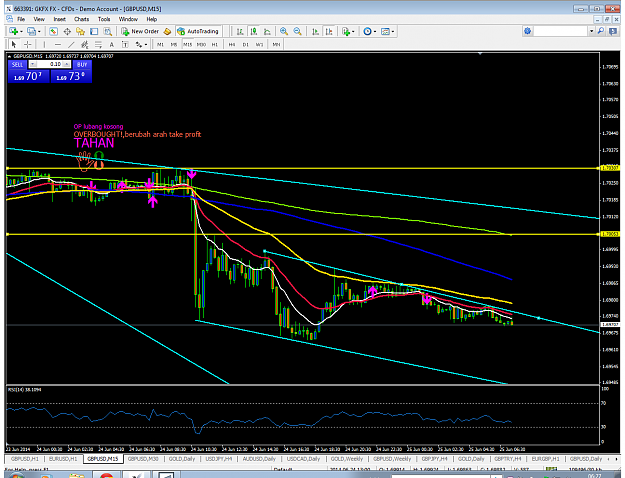Click the New Chart icon
Screen dimensions: 625x478
(x=14, y=31)
